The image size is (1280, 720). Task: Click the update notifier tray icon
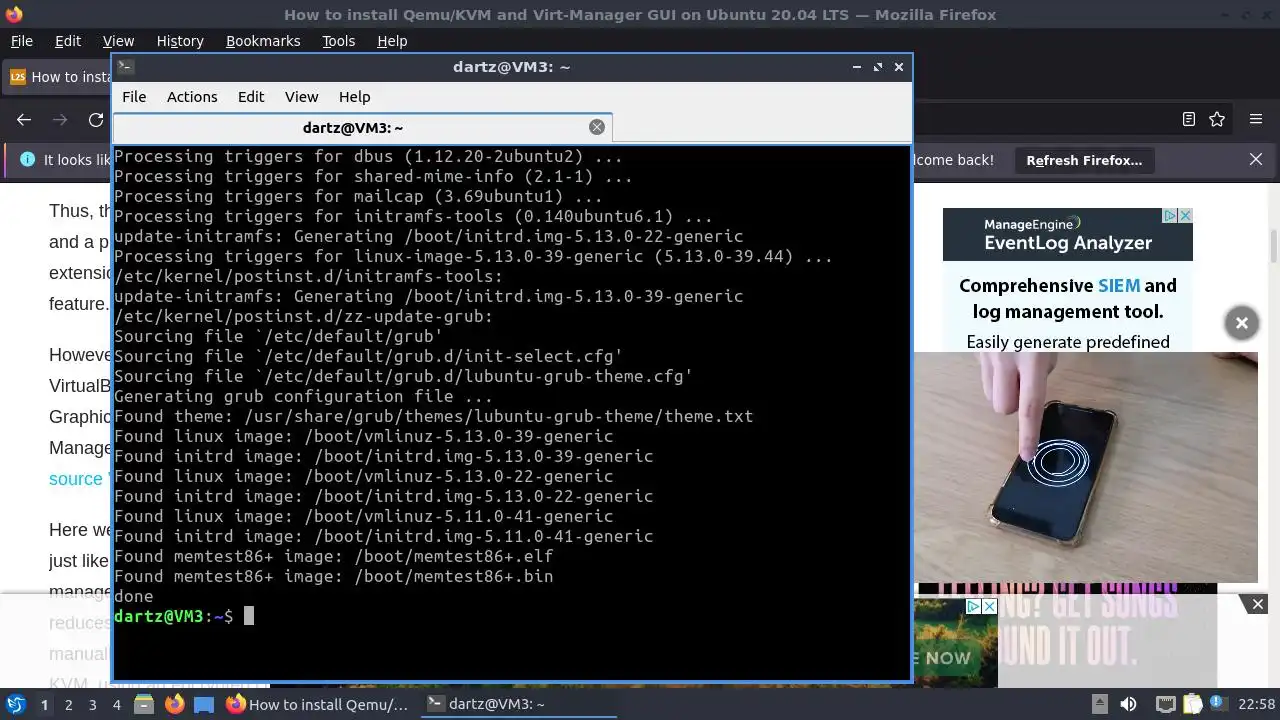coord(1219,704)
